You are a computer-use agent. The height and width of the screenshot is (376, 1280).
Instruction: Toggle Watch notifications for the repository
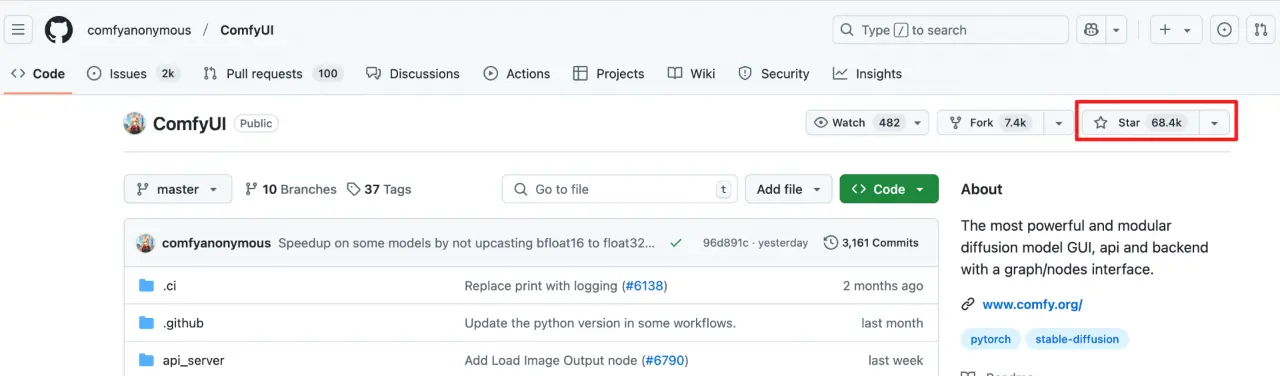(x=857, y=123)
